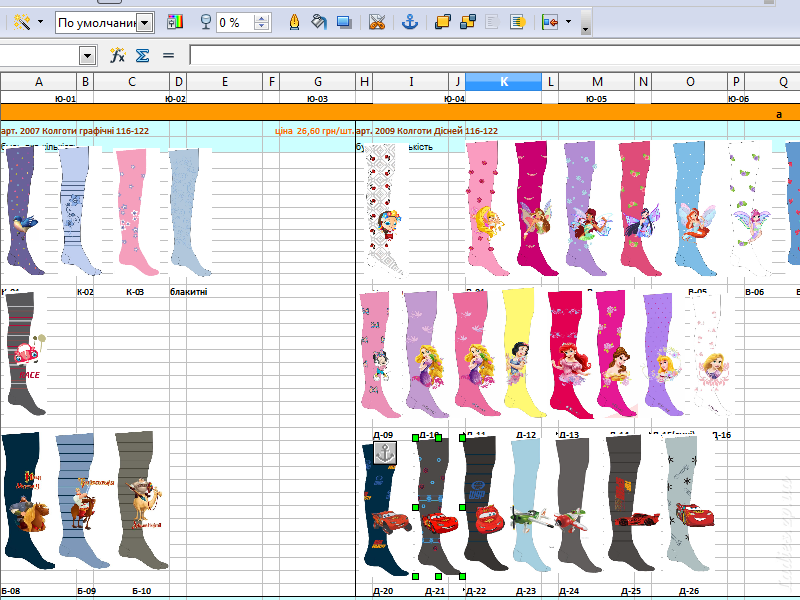The width and height of the screenshot is (800, 600).
Task: Select the light blue tights with green airplane
Action: 532,505
